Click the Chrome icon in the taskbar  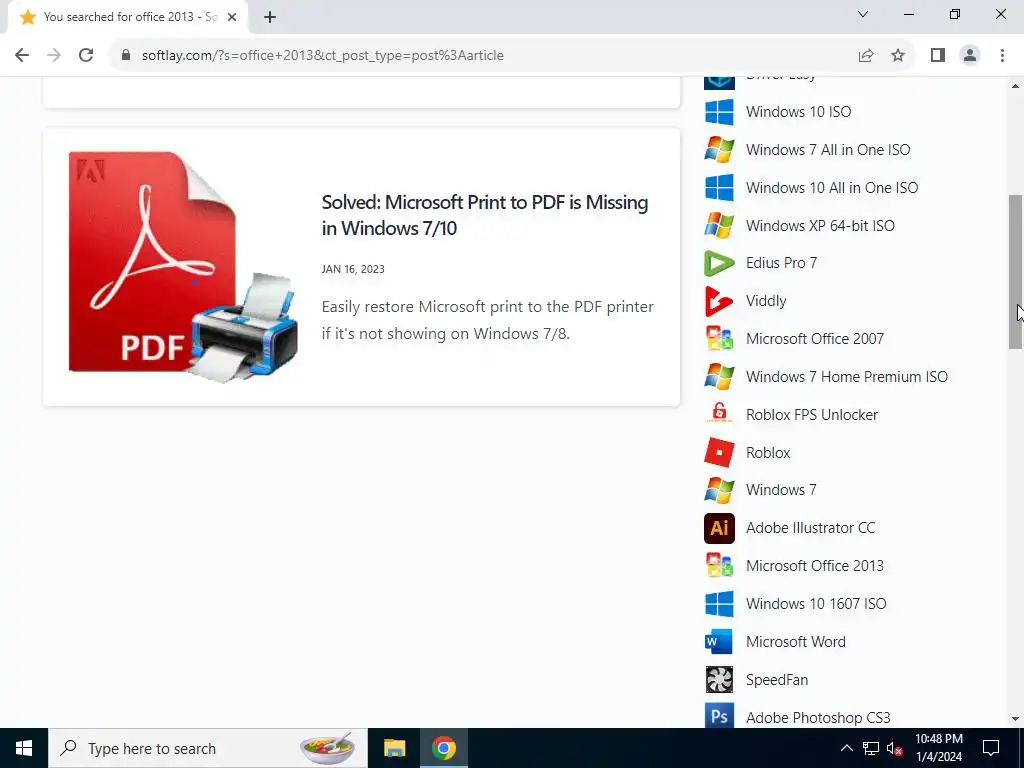(443, 748)
